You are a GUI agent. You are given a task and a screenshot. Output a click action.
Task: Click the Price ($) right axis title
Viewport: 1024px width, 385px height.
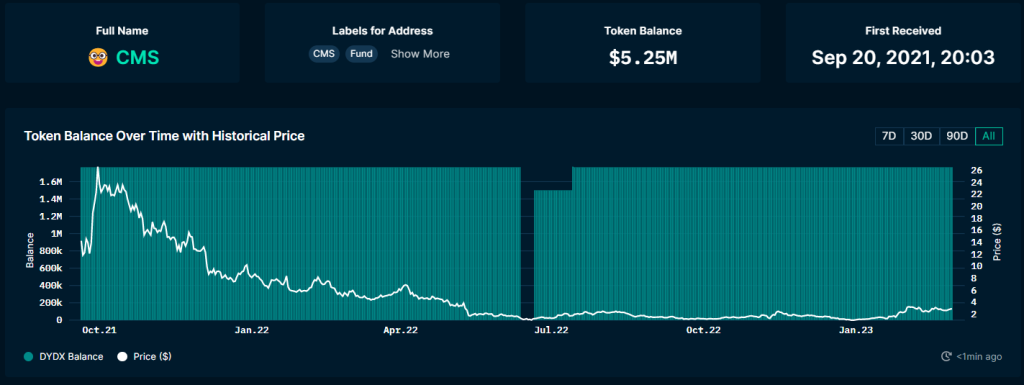point(997,242)
